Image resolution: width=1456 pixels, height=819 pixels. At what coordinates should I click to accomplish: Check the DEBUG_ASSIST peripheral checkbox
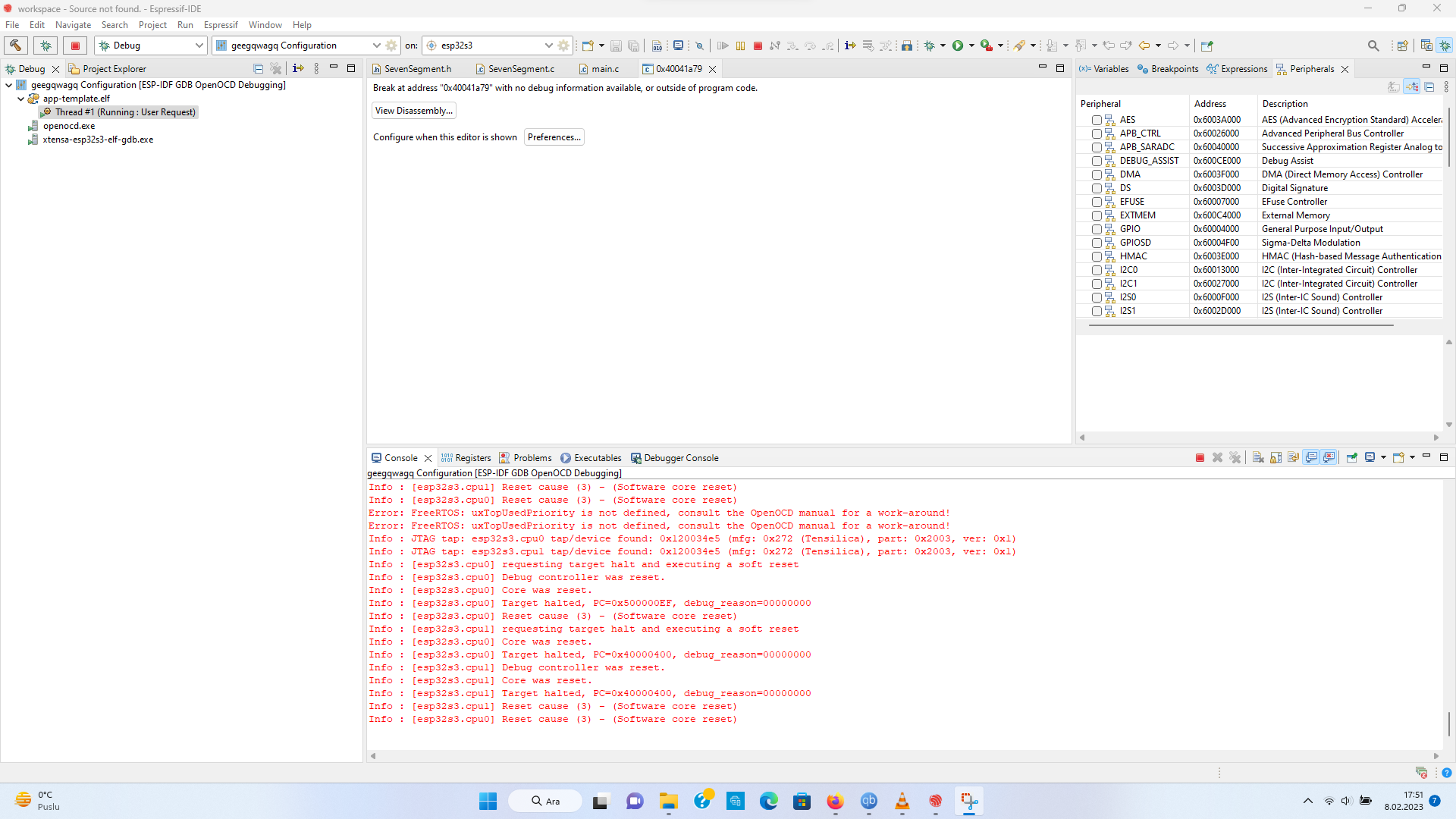[x=1097, y=161]
